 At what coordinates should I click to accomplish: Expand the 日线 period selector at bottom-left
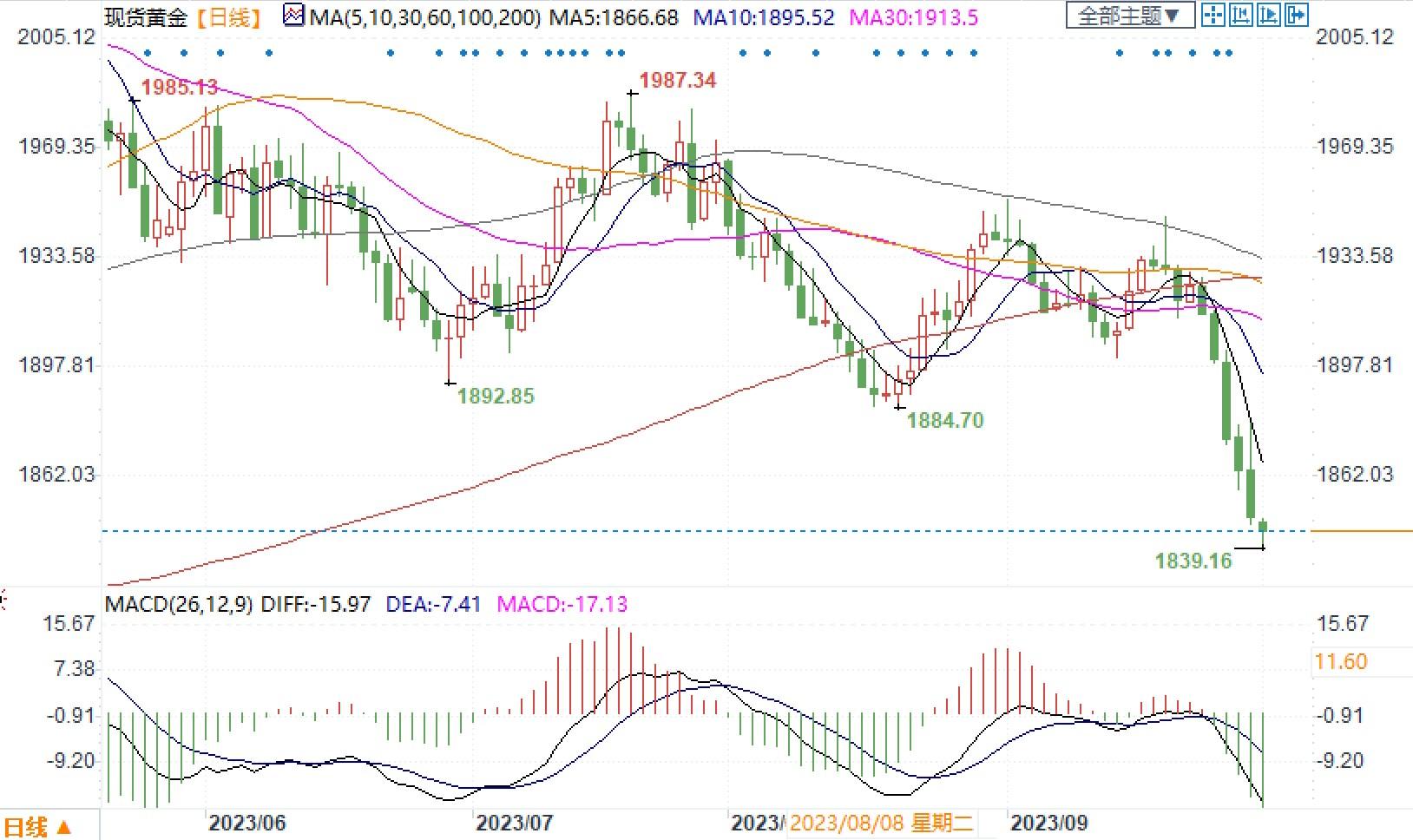38,826
